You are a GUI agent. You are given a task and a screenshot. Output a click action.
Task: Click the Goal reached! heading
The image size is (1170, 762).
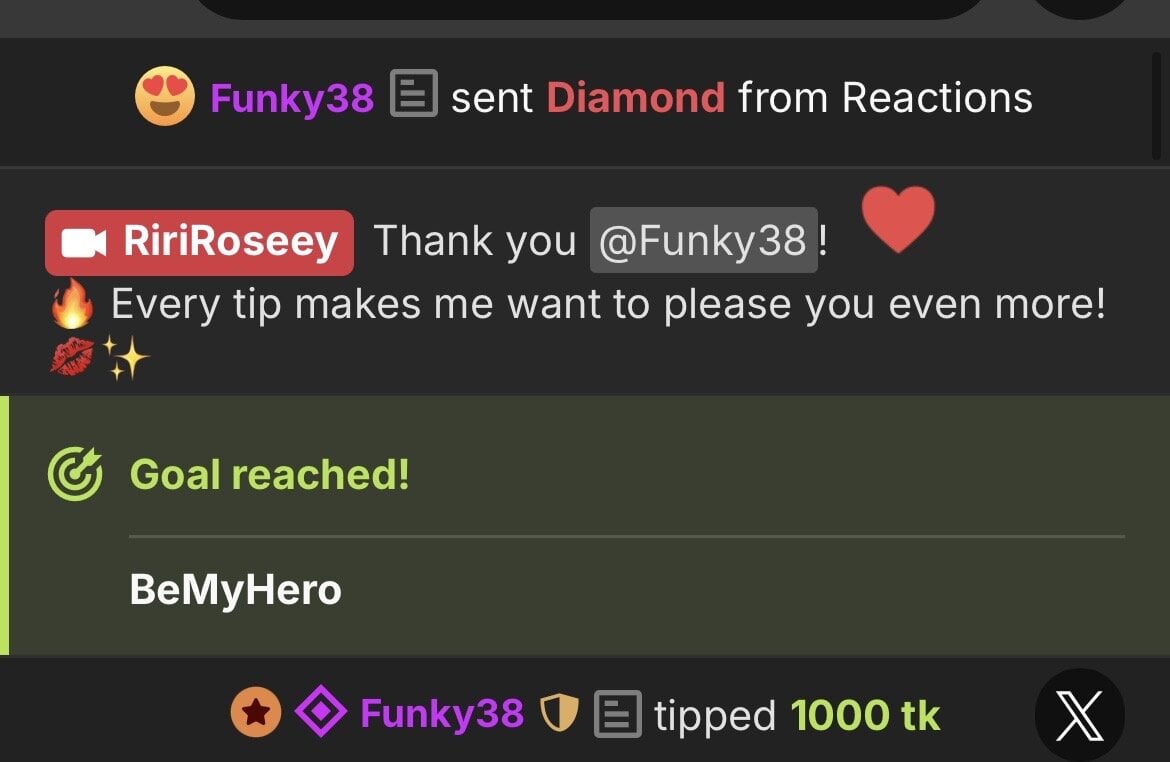pyautogui.click(x=269, y=474)
